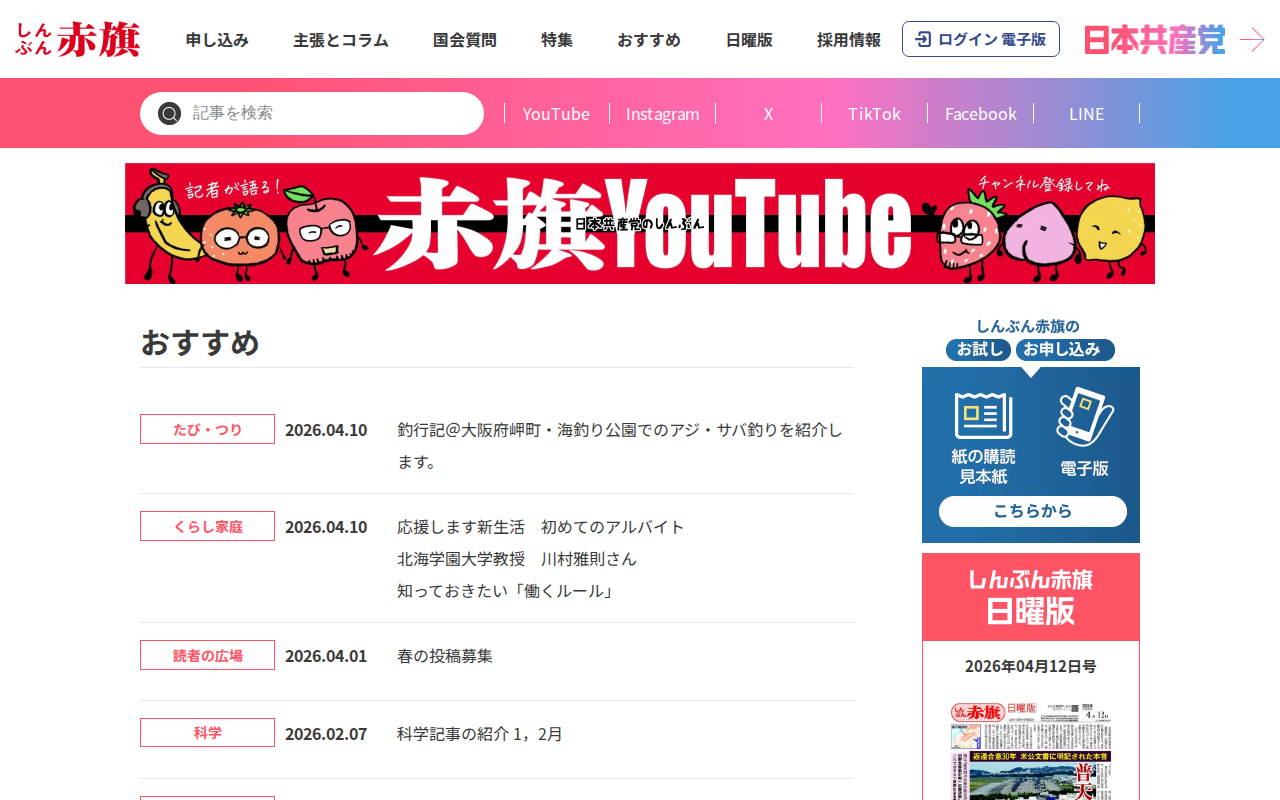
Task: Open the 主張とコラム menu
Action: [341, 39]
